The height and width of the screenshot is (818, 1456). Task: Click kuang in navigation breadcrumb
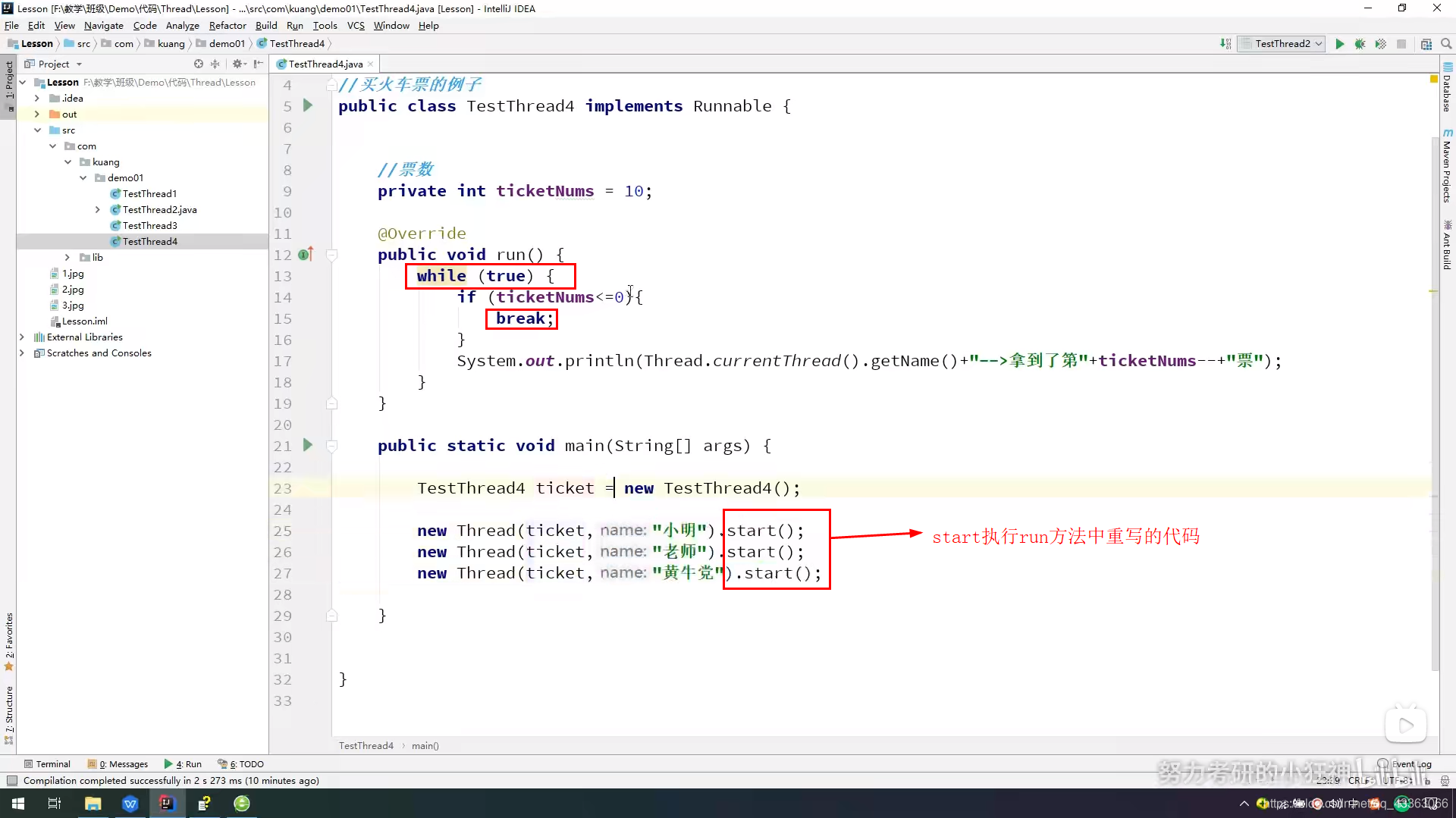tap(165, 44)
